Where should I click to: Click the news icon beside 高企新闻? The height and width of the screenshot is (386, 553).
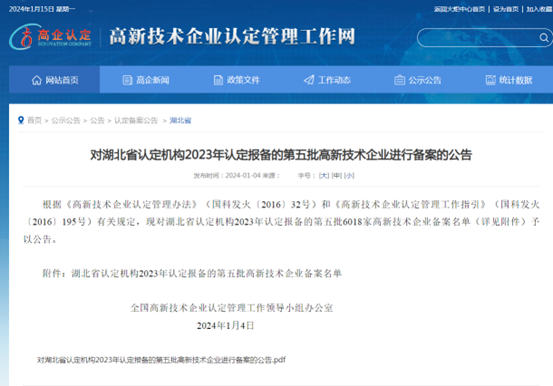pos(127,80)
